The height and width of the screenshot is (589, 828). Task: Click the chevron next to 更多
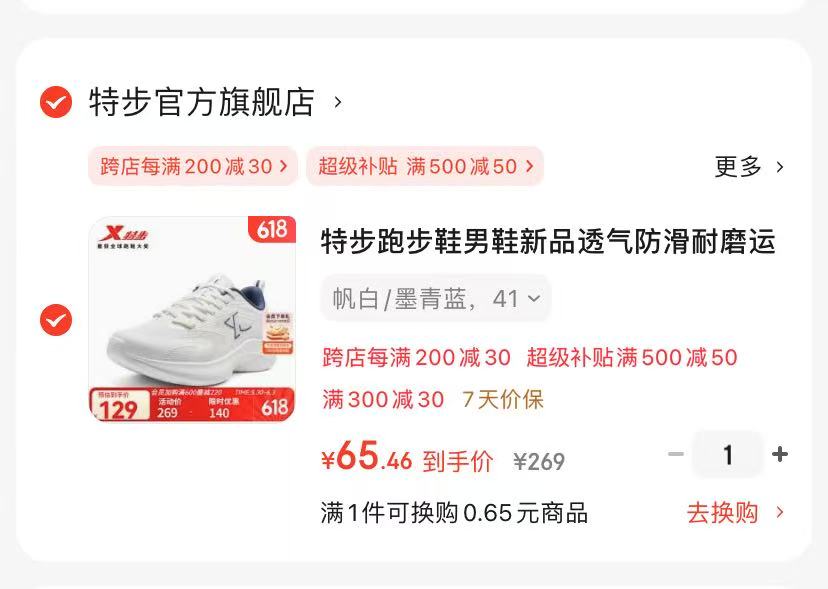tap(779, 167)
